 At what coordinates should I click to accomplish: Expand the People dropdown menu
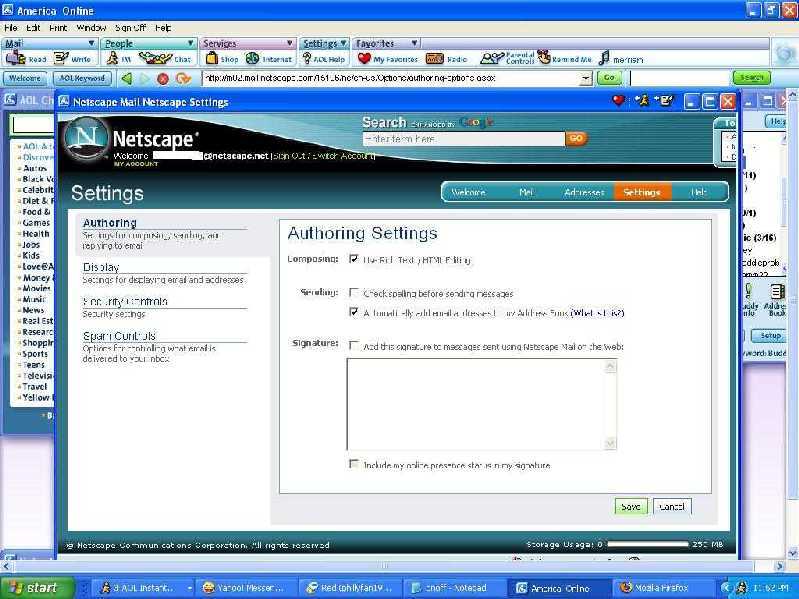click(190, 43)
